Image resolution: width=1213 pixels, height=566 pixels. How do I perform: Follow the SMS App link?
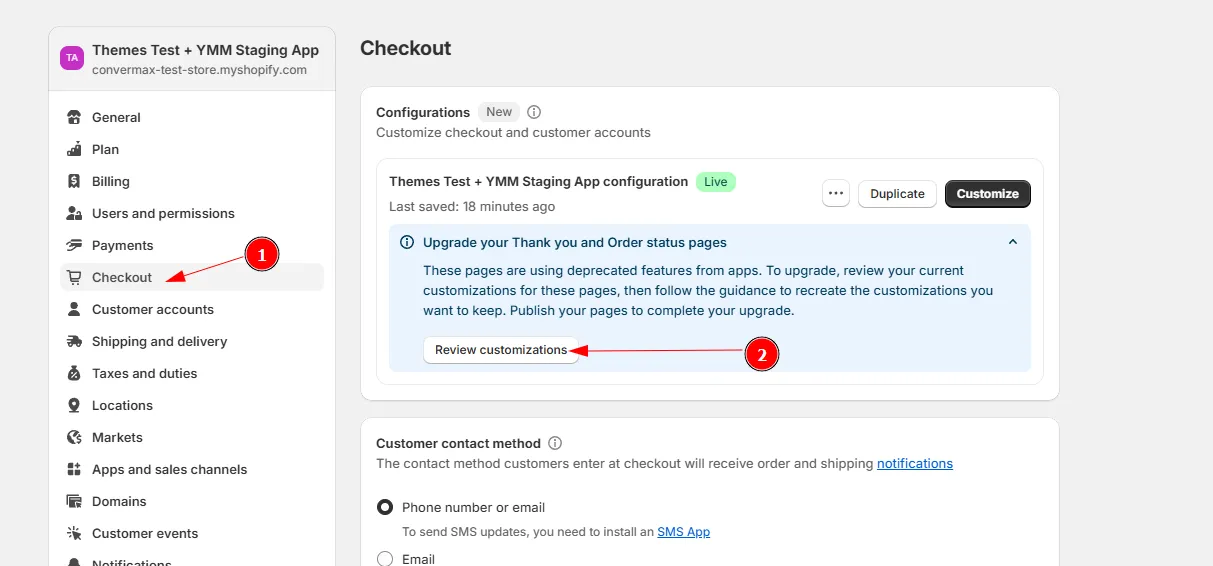[x=683, y=532]
